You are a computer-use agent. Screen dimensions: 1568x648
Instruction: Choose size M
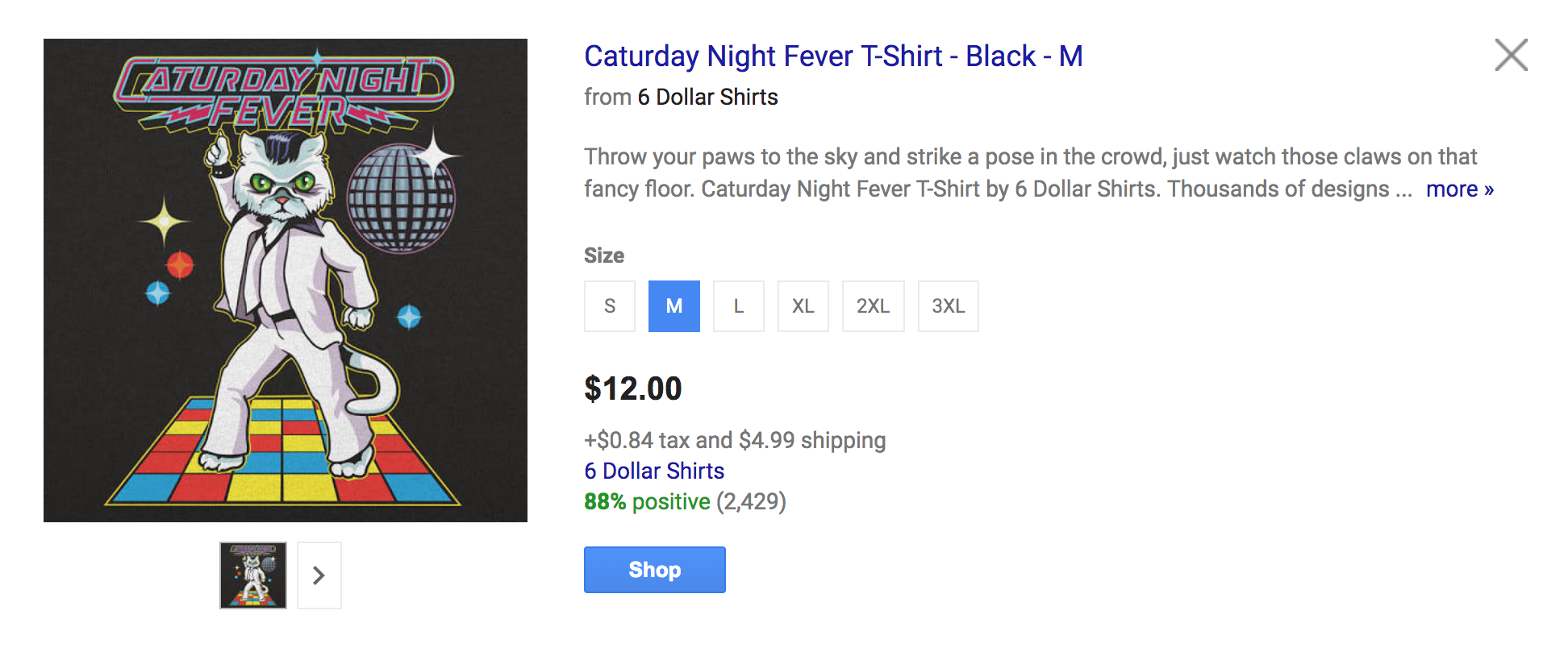pos(674,306)
